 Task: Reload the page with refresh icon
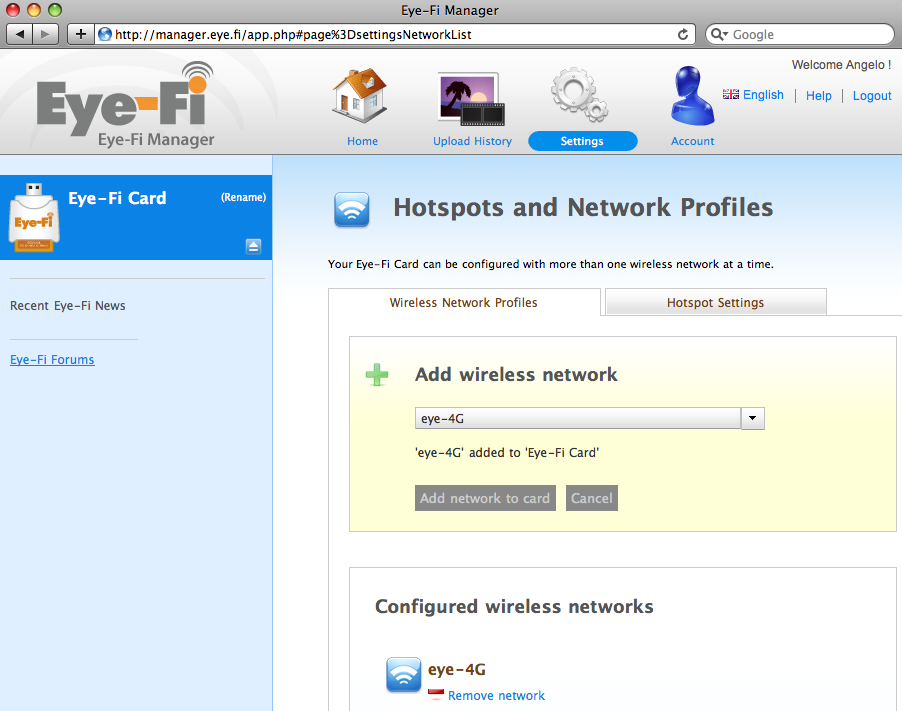(x=683, y=35)
